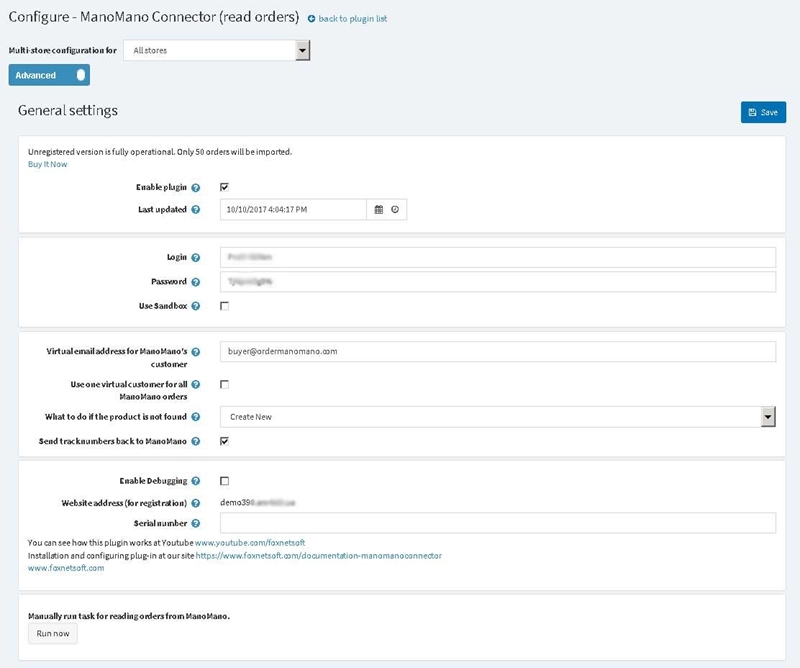
Task: Enable the Use Sandbox checkbox
Action: [224, 306]
